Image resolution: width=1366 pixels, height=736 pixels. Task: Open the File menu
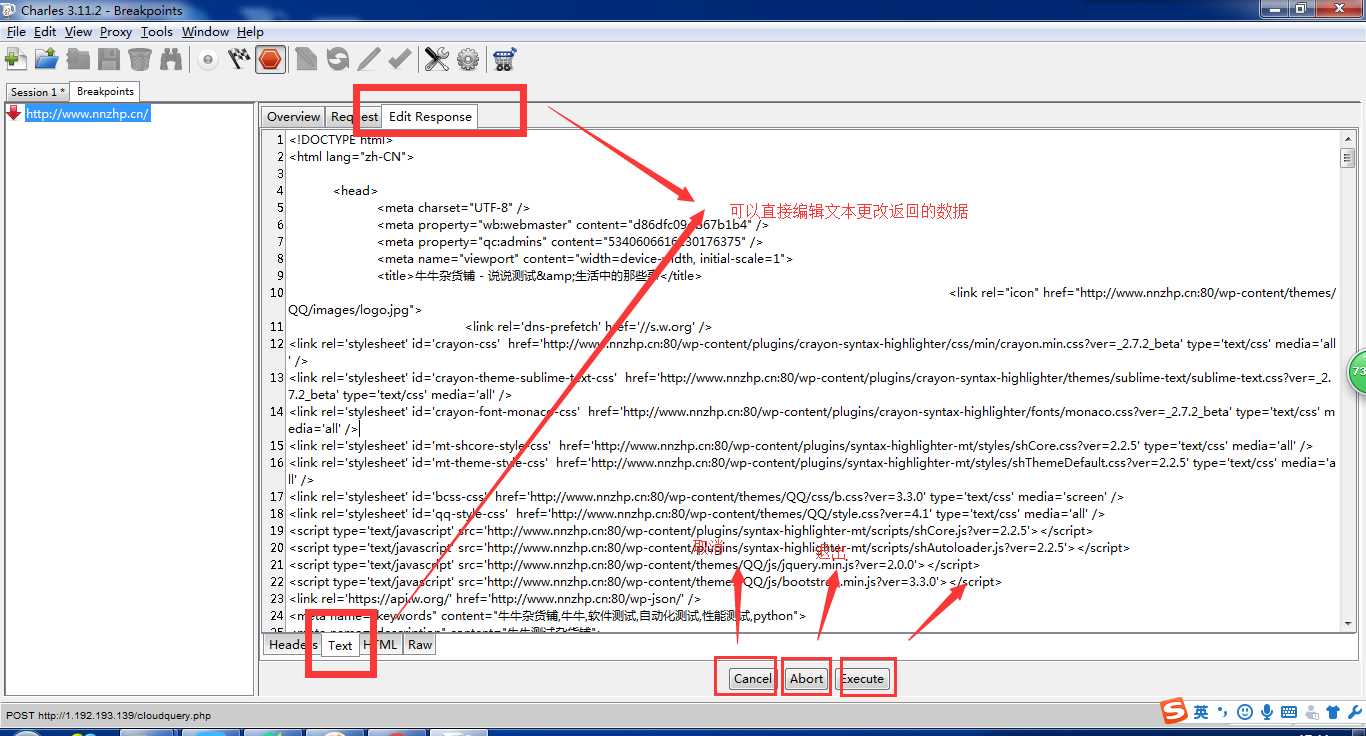pyautogui.click(x=16, y=32)
